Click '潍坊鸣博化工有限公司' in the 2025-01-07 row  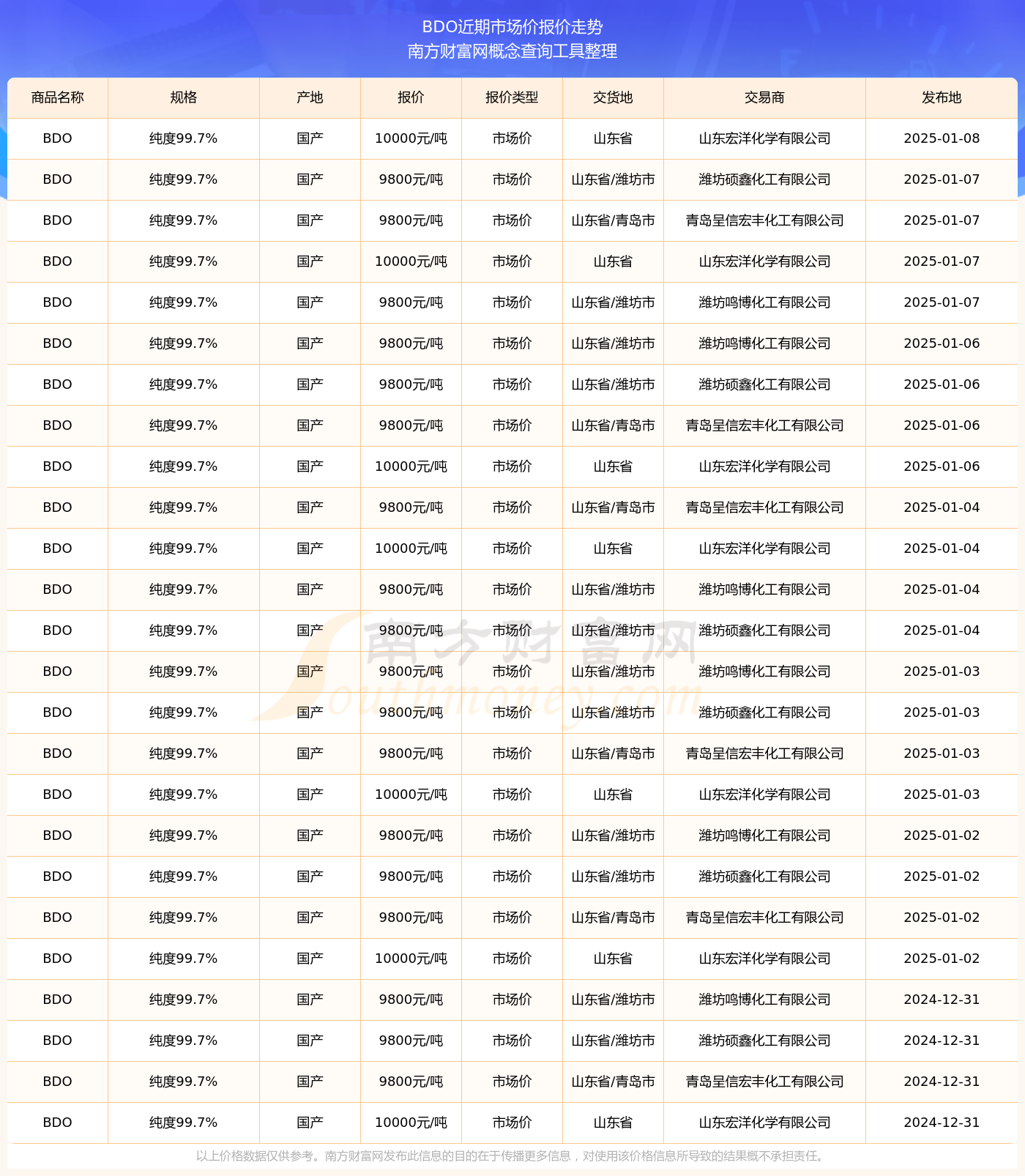click(764, 302)
